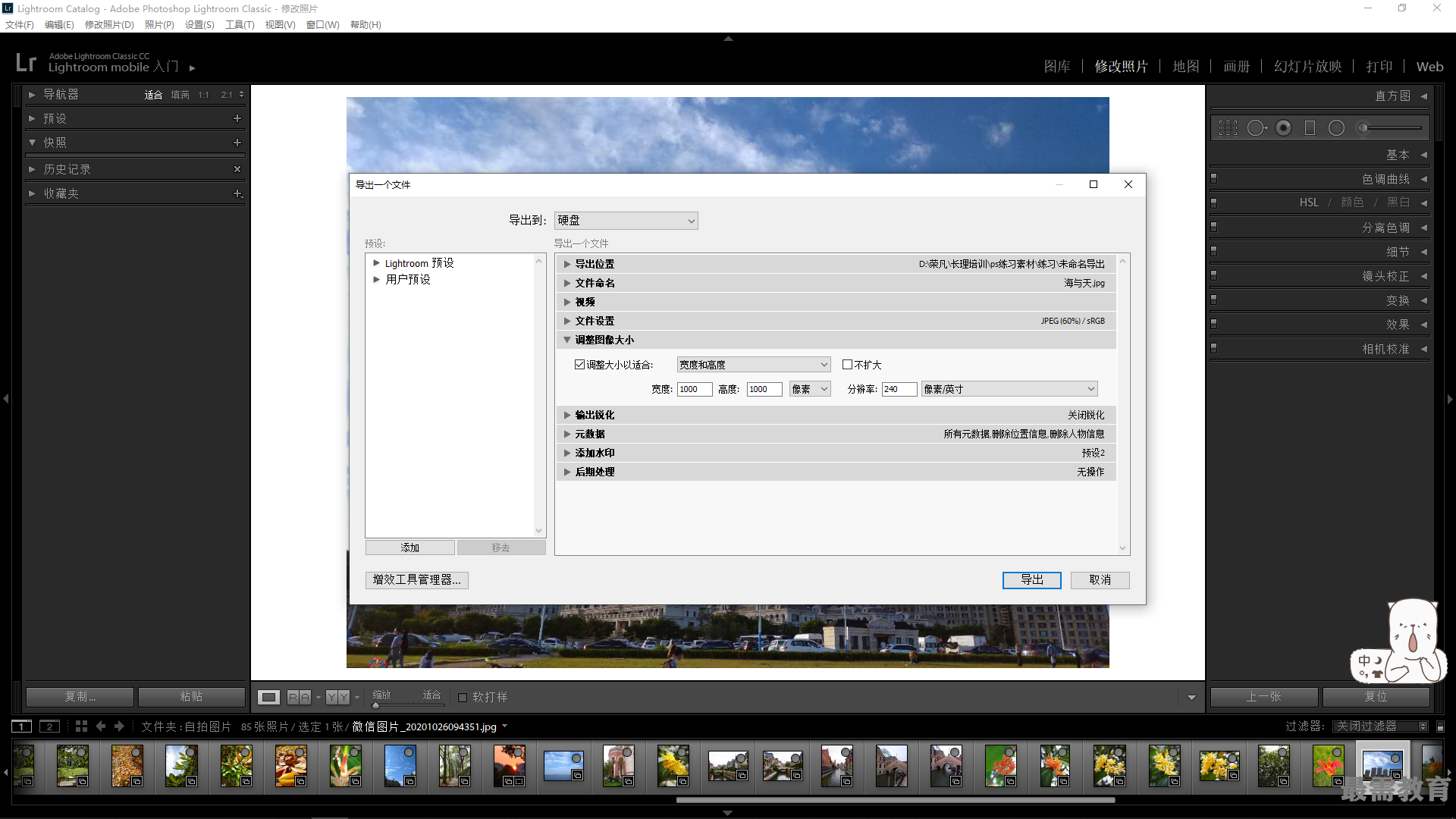Select the radial filter tool icon
1456x819 pixels.
pyautogui.click(x=1336, y=128)
